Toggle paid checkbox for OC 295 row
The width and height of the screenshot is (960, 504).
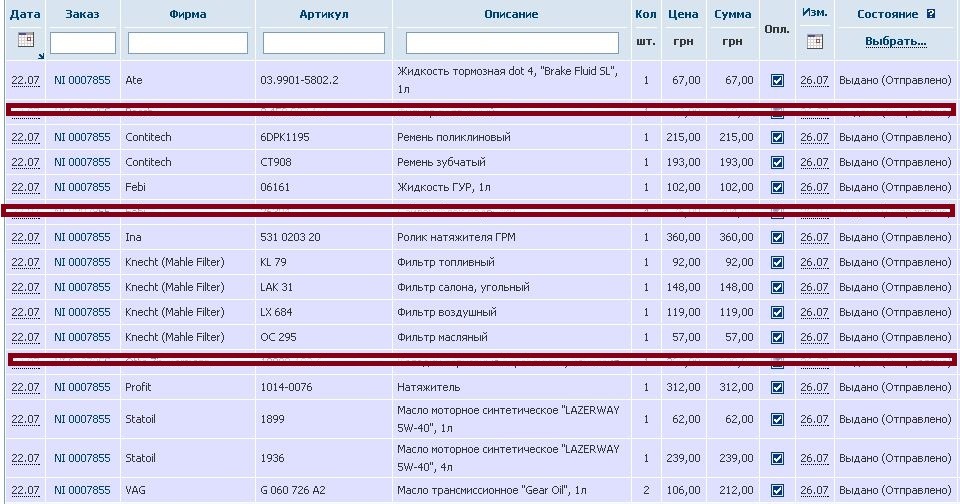point(777,338)
